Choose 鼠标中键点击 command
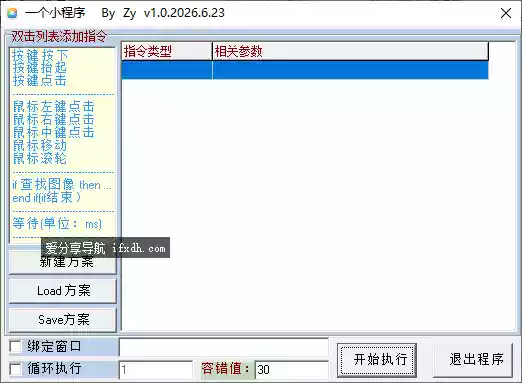522x383 pixels. [54, 132]
